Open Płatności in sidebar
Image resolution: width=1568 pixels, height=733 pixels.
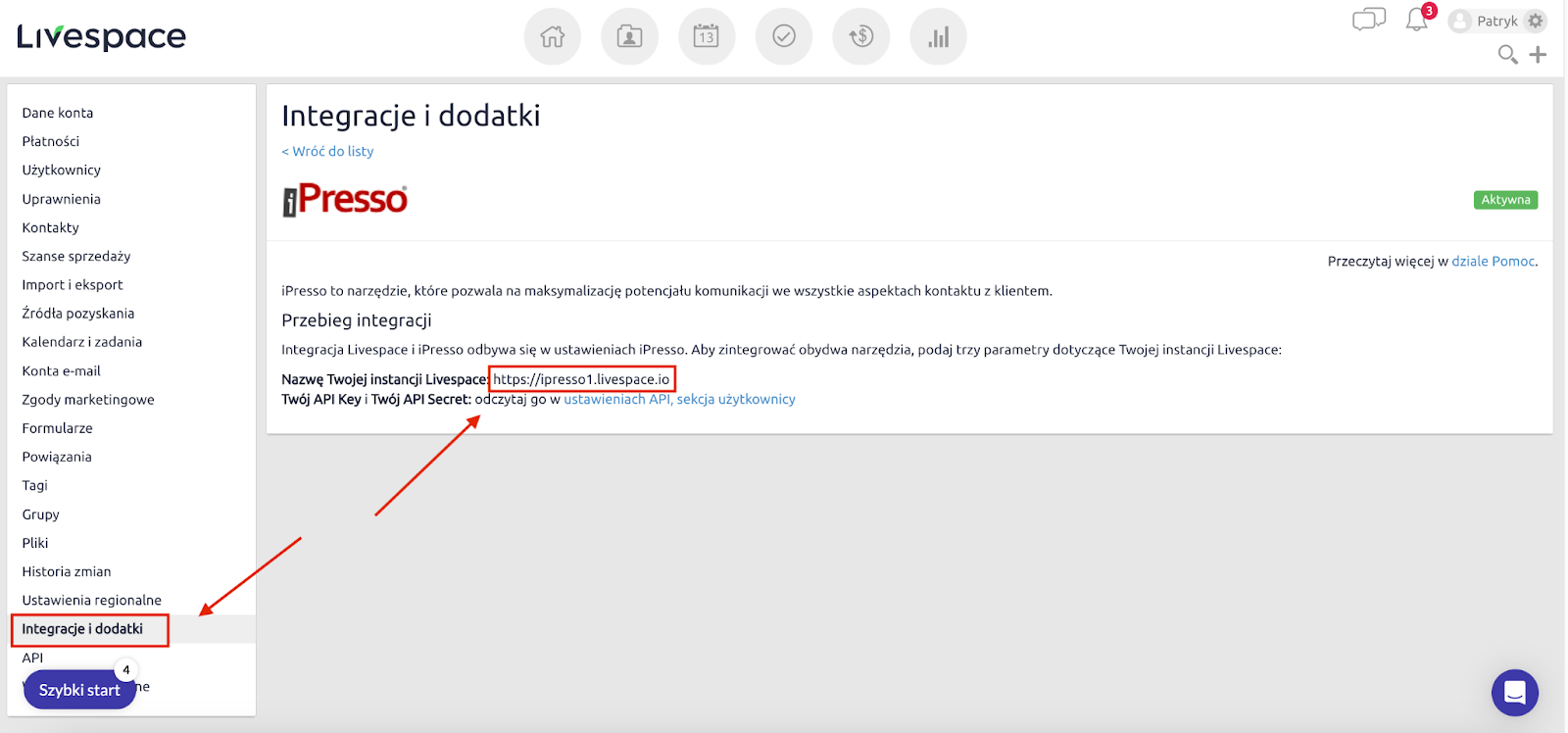(x=51, y=141)
